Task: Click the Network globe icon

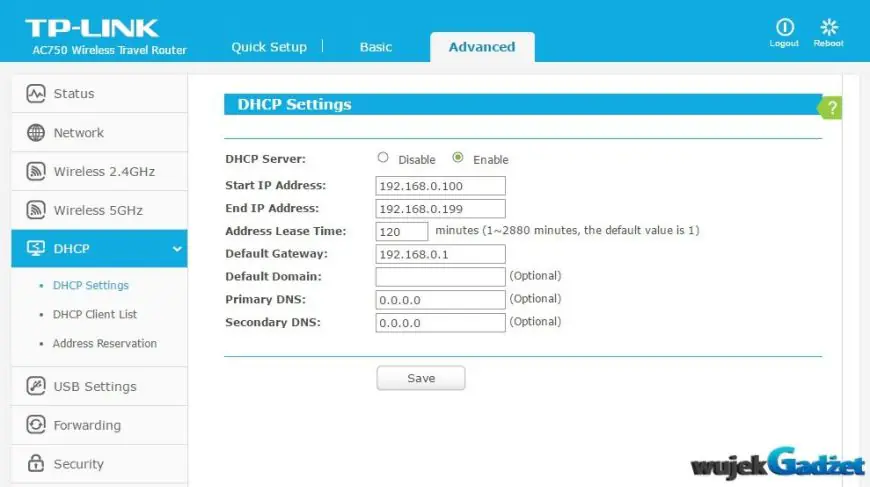Action: coord(36,133)
